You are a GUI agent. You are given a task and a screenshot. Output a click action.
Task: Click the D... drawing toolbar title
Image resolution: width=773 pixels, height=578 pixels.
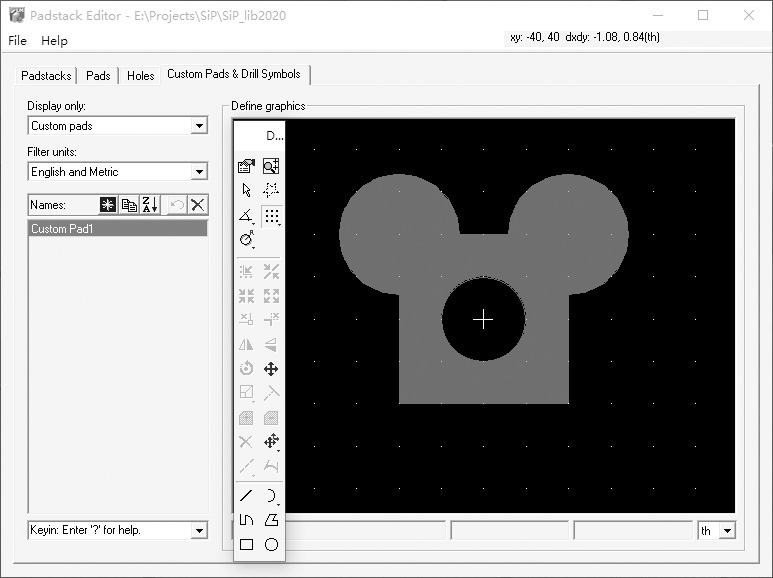[275, 136]
